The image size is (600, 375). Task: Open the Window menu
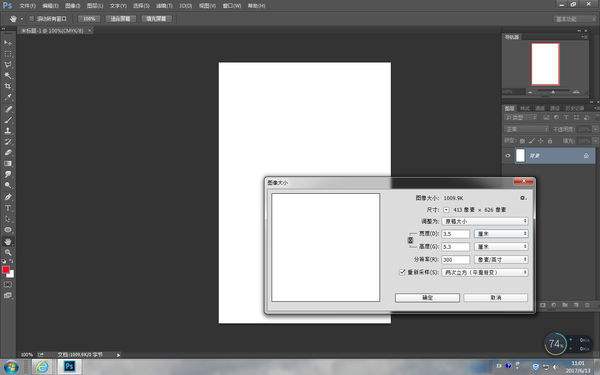pyautogui.click(x=232, y=6)
